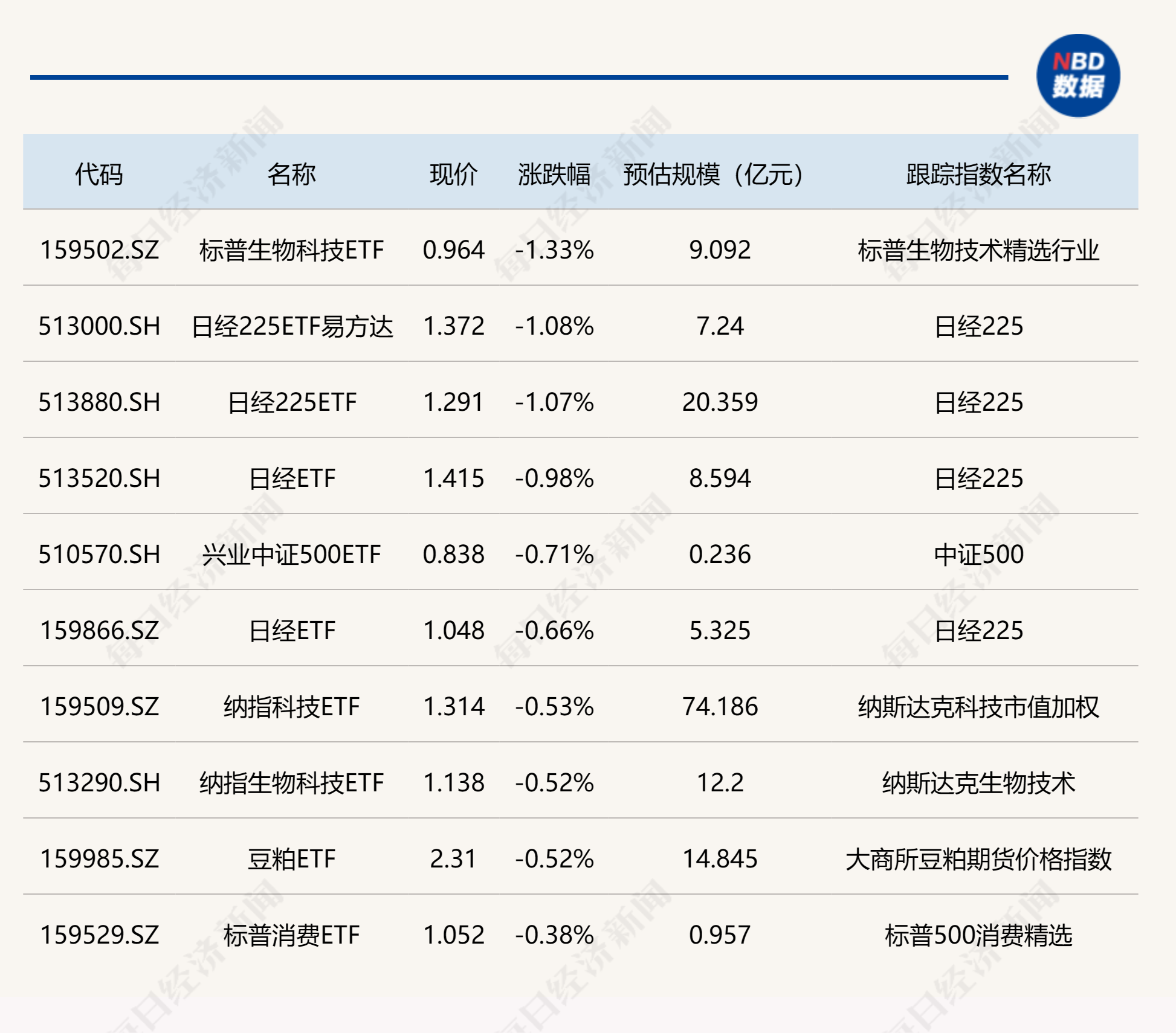Click scale value 7.24
The width and height of the screenshot is (1176, 1033).
coord(720,326)
